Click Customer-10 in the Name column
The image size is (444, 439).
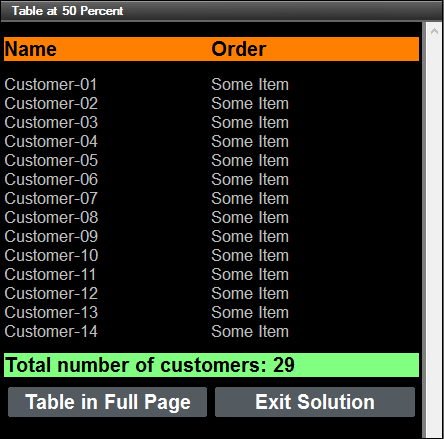point(51,255)
